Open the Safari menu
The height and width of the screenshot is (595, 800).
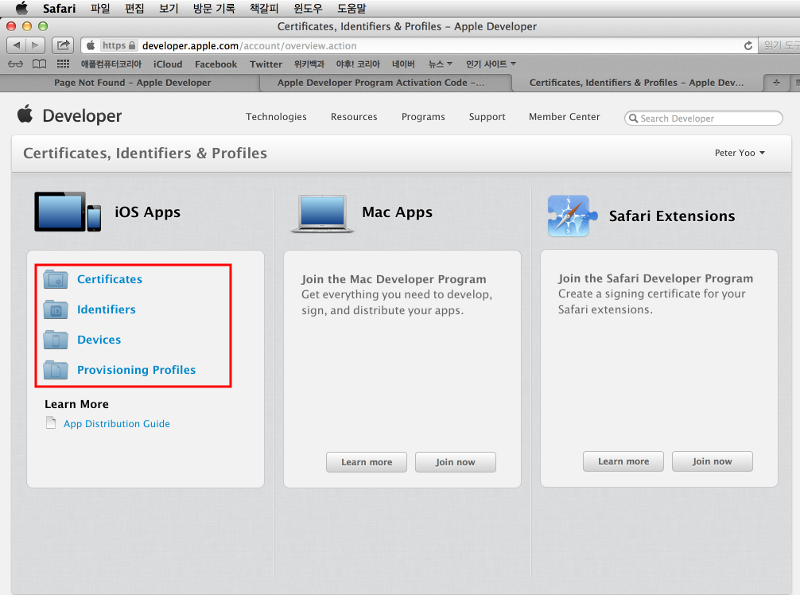pos(59,8)
